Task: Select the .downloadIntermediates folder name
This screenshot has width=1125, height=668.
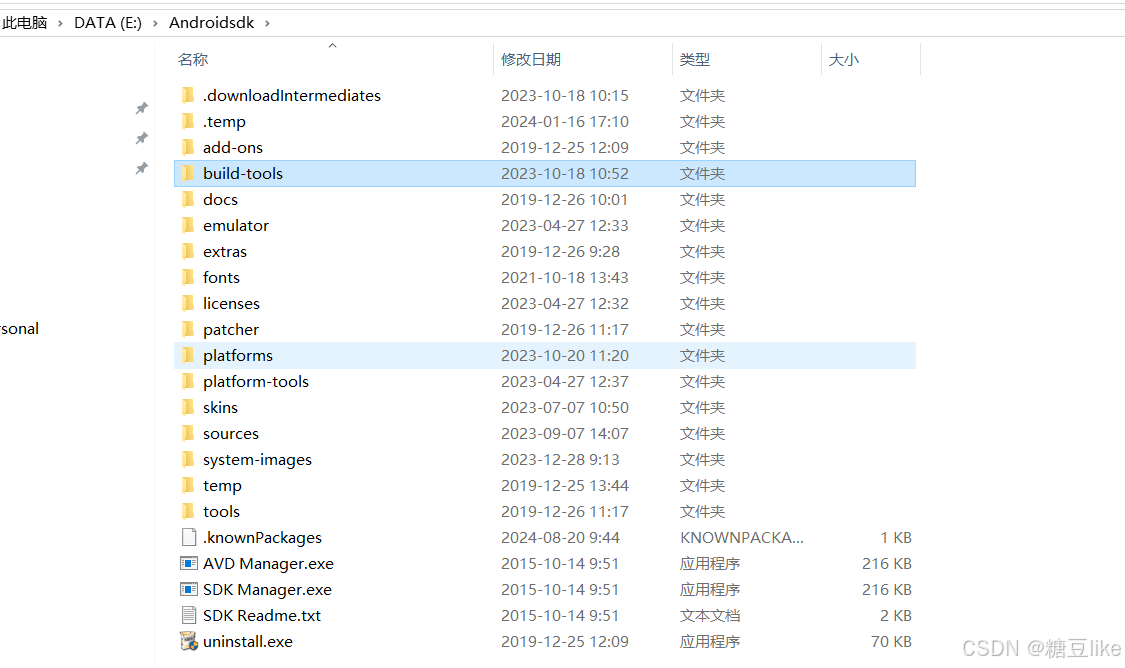Action: pyautogui.click(x=292, y=95)
